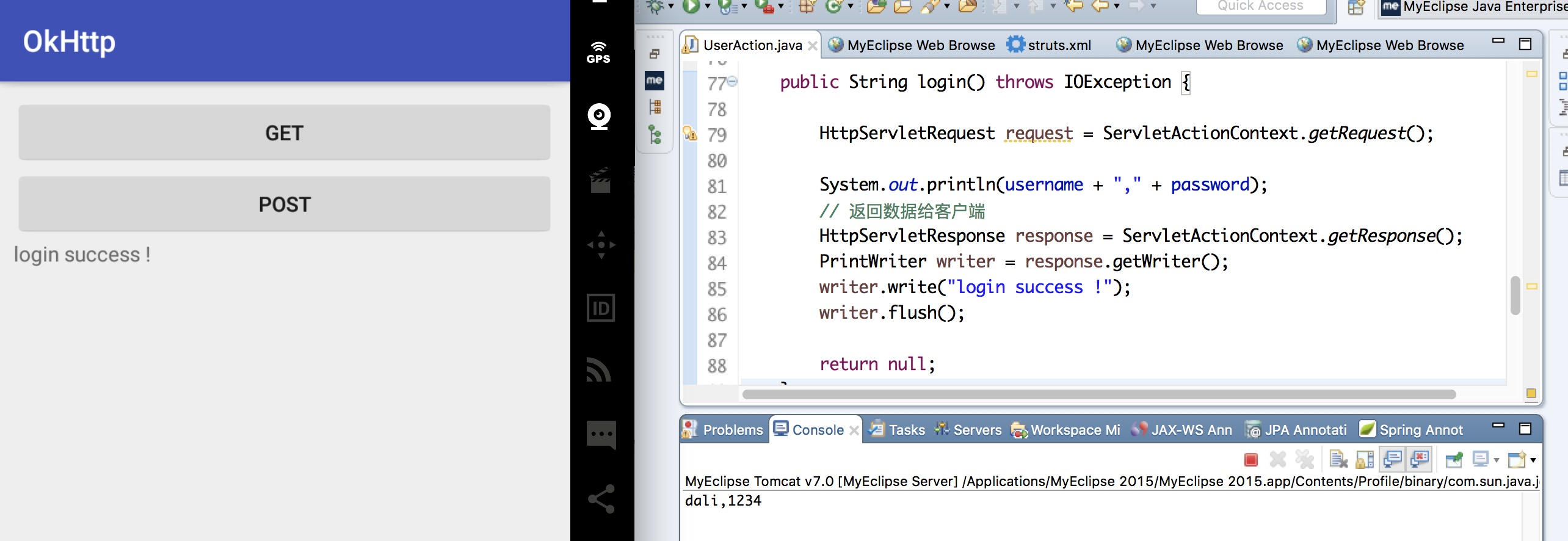Click the share icon in emulator sidebar
Viewport: 1568px width, 541px height.
pos(601,499)
